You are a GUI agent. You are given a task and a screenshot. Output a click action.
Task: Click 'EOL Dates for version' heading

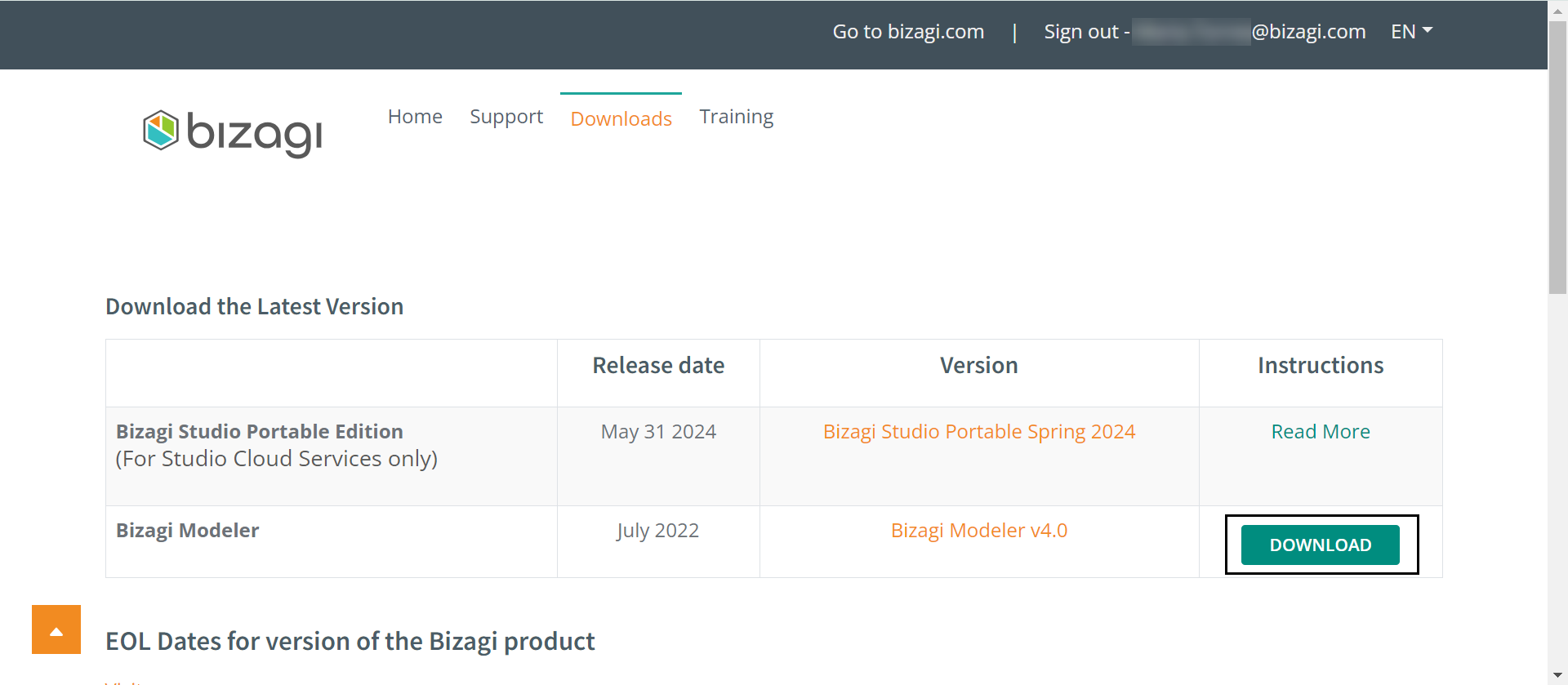[350, 641]
